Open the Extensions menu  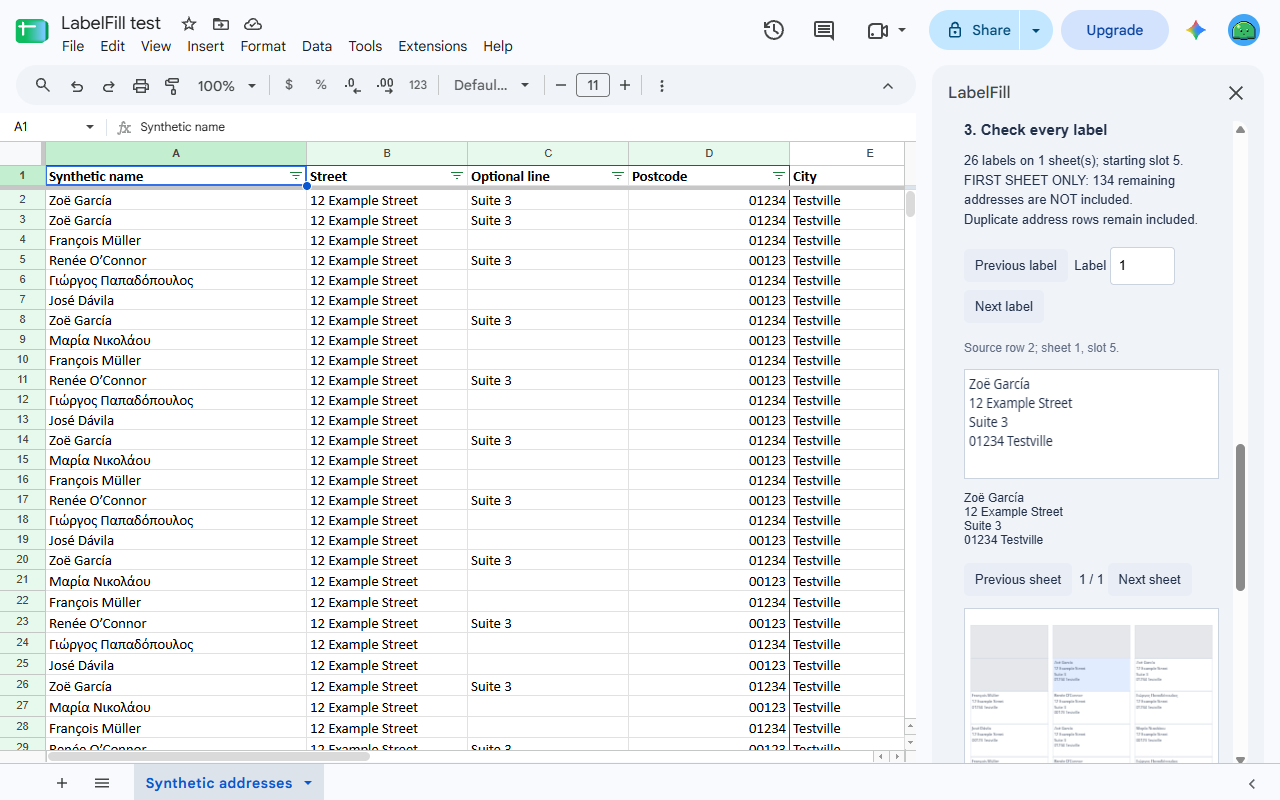[433, 46]
